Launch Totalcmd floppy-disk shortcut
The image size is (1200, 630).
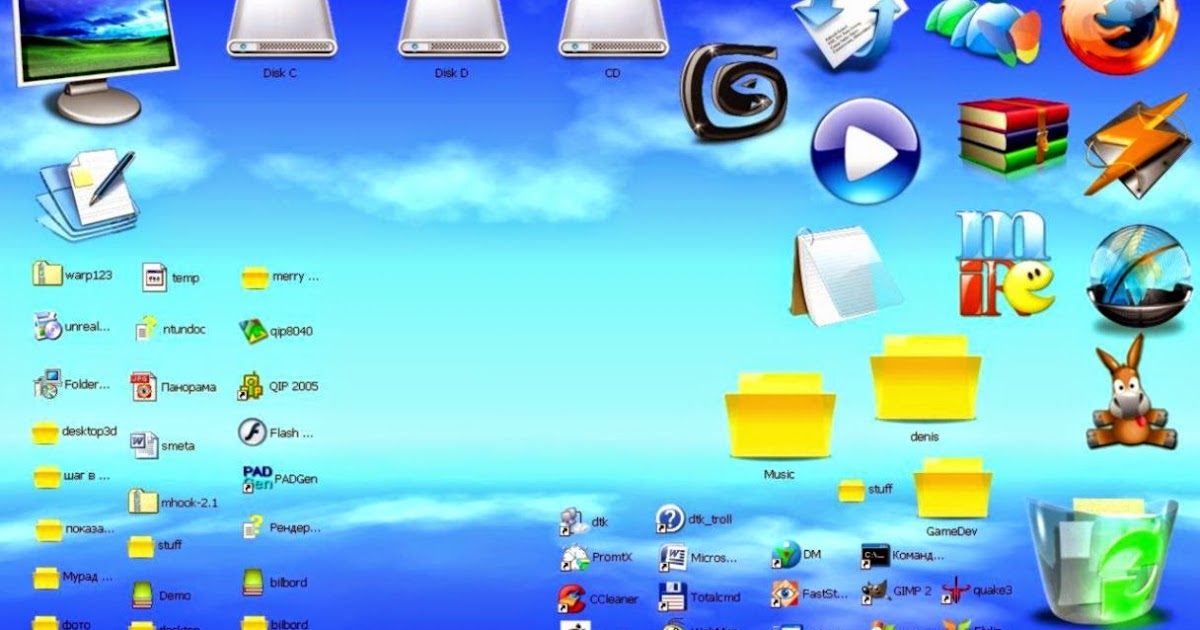[x=672, y=596]
